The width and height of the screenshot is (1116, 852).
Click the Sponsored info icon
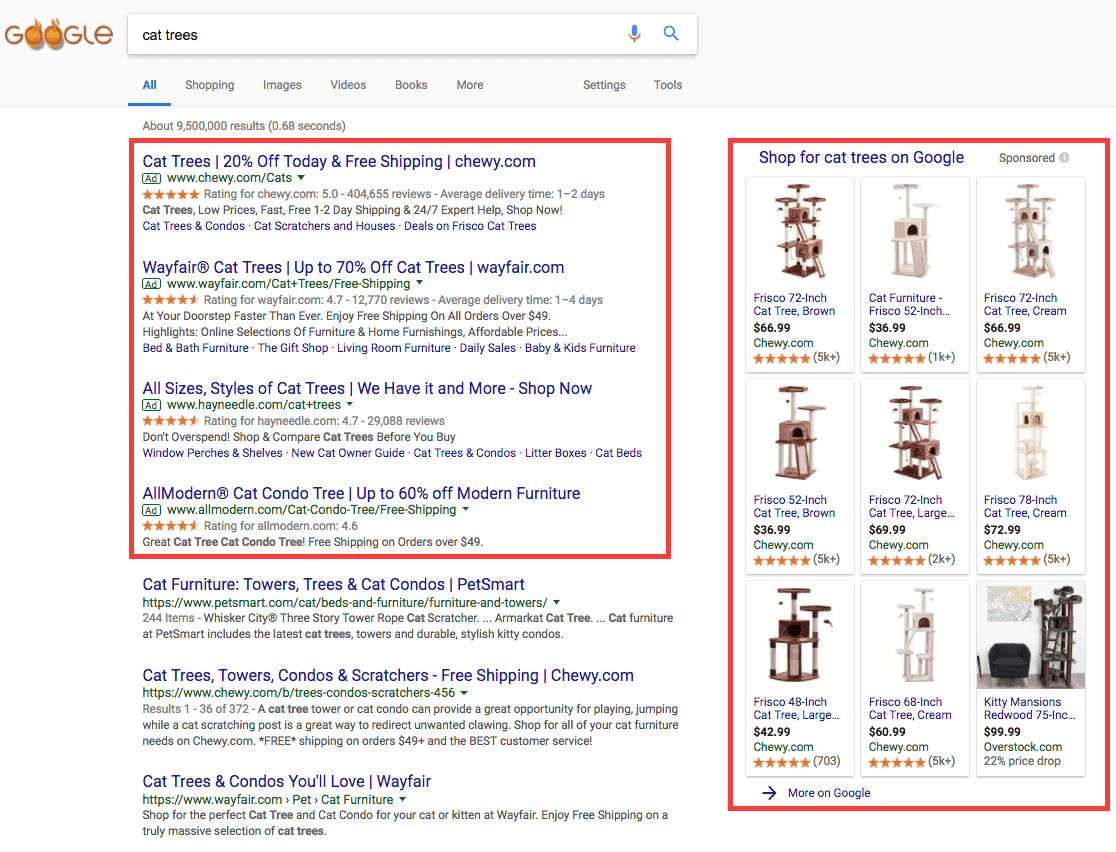pyautogui.click(x=1064, y=158)
